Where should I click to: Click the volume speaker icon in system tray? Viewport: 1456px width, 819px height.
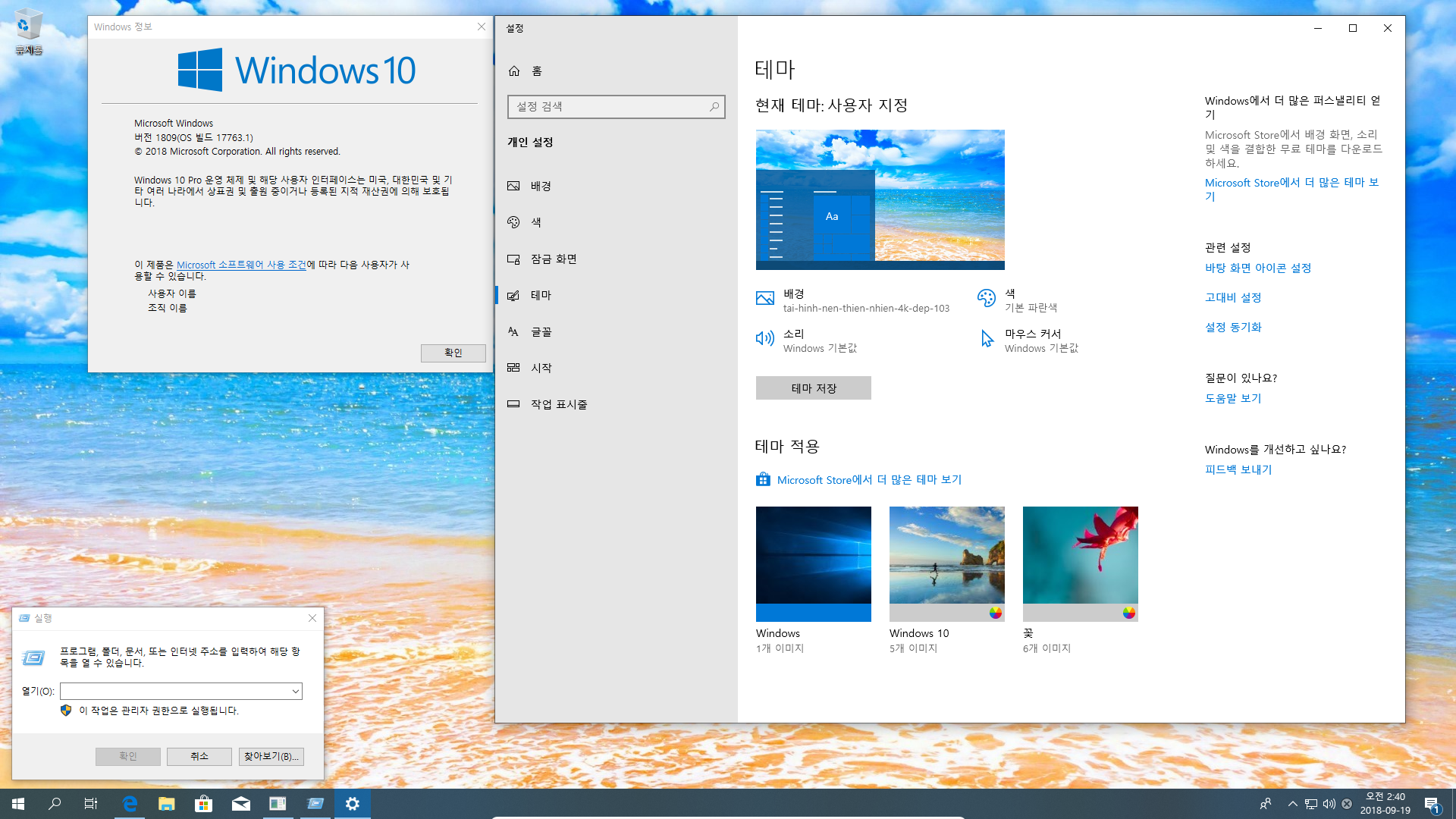click(1329, 804)
